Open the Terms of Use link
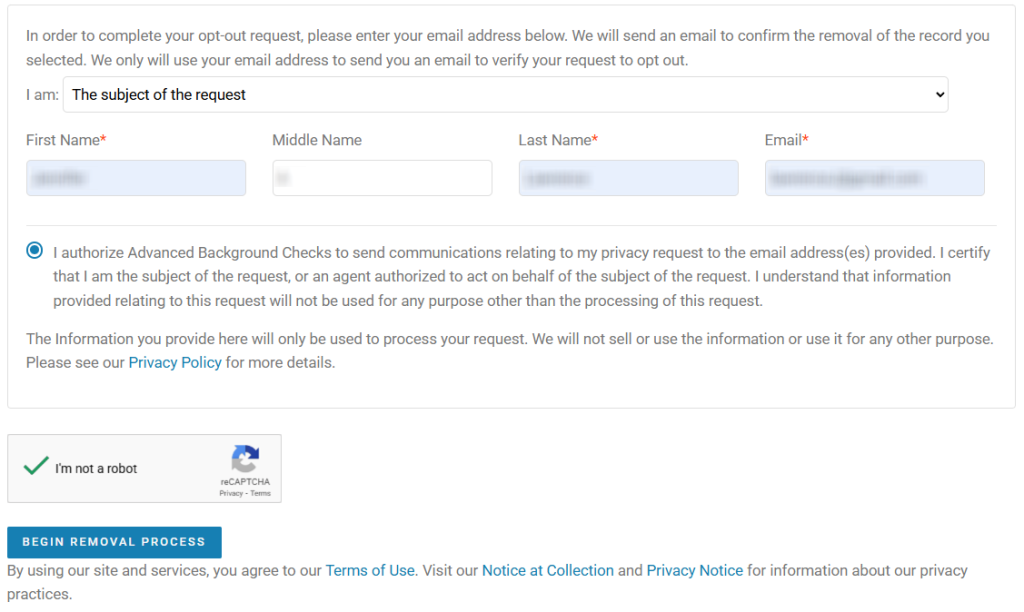The width and height of the screenshot is (1024, 612). point(370,571)
